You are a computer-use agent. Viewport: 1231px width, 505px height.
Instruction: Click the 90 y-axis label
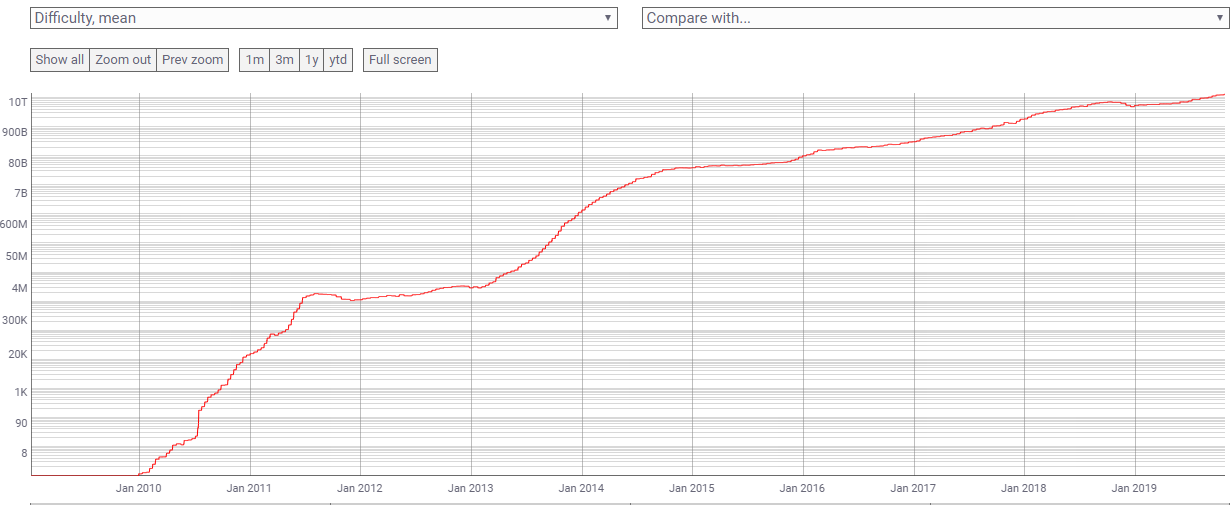pyautogui.click(x=21, y=423)
